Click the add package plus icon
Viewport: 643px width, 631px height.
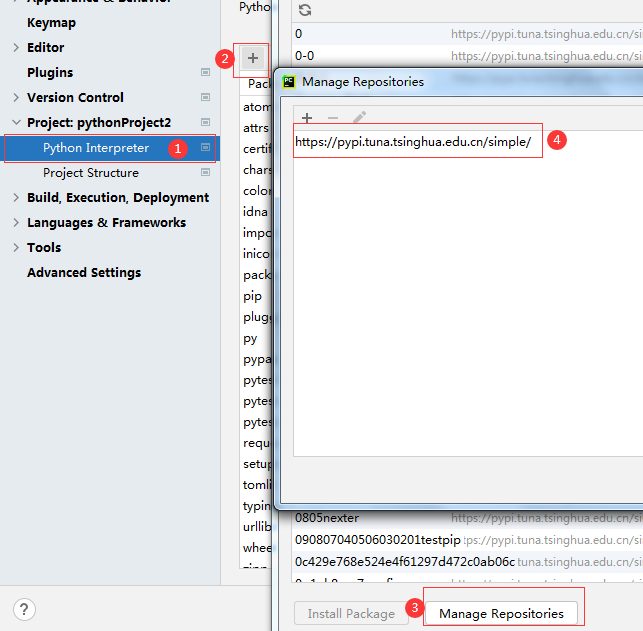pyautogui.click(x=253, y=58)
